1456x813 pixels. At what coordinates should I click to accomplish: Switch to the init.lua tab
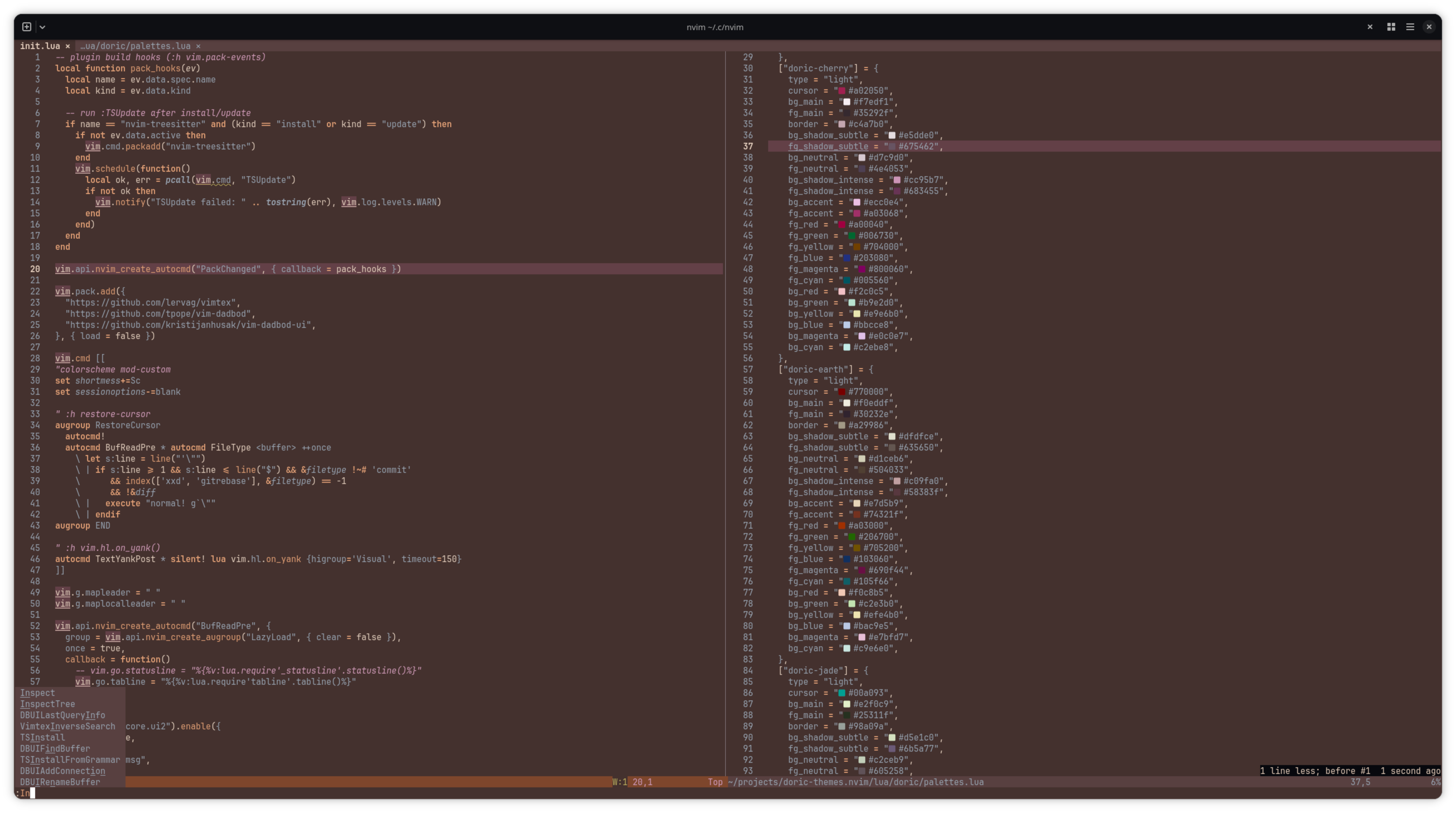pos(40,46)
